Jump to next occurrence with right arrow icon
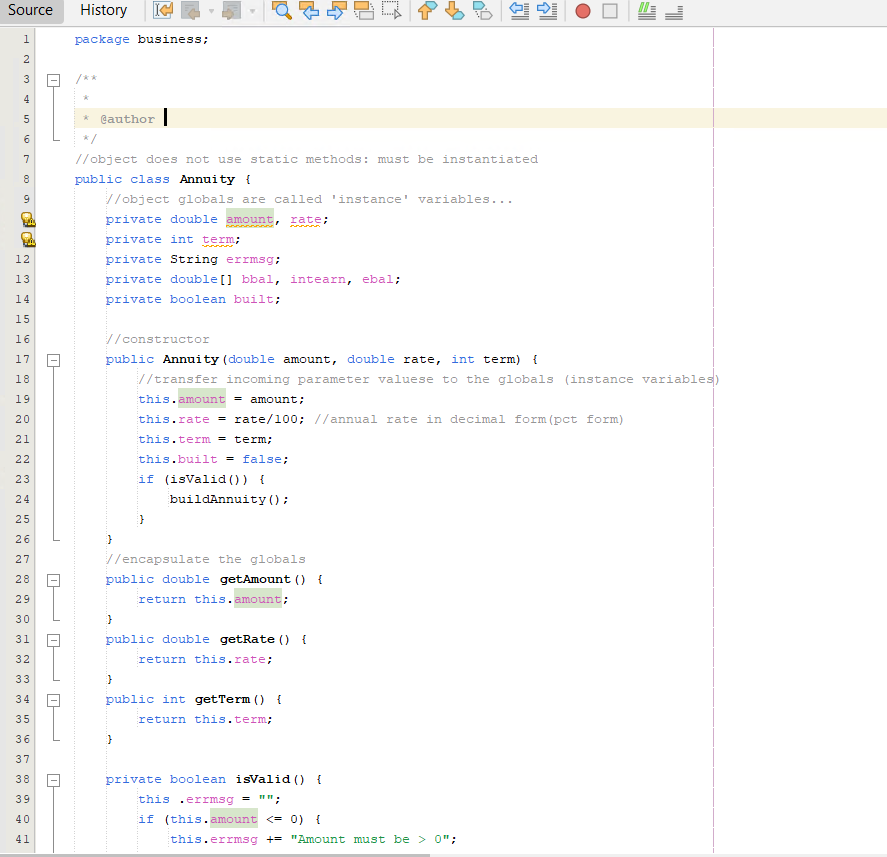This screenshot has height=857, width=887. (x=336, y=11)
